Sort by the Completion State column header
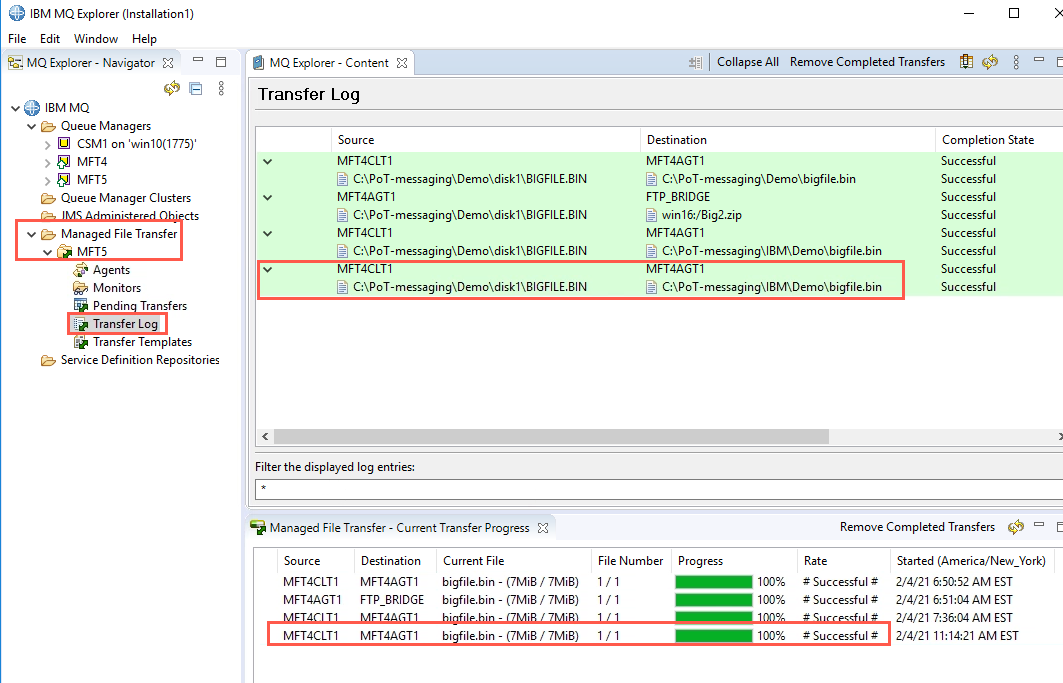The width and height of the screenshot is (1063, 683). point(999,140)
